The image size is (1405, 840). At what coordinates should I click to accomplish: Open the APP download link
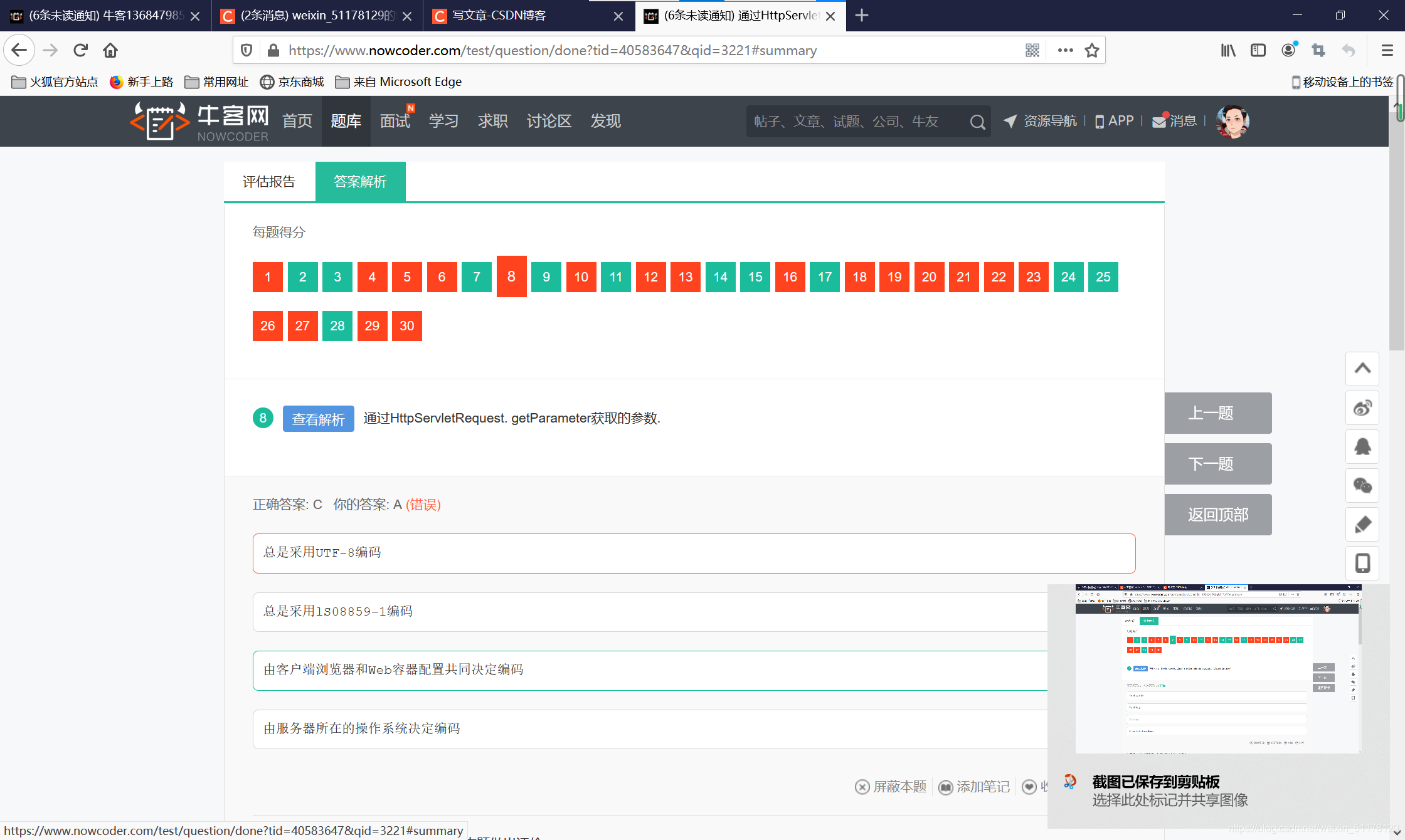tap(1115, 121)
